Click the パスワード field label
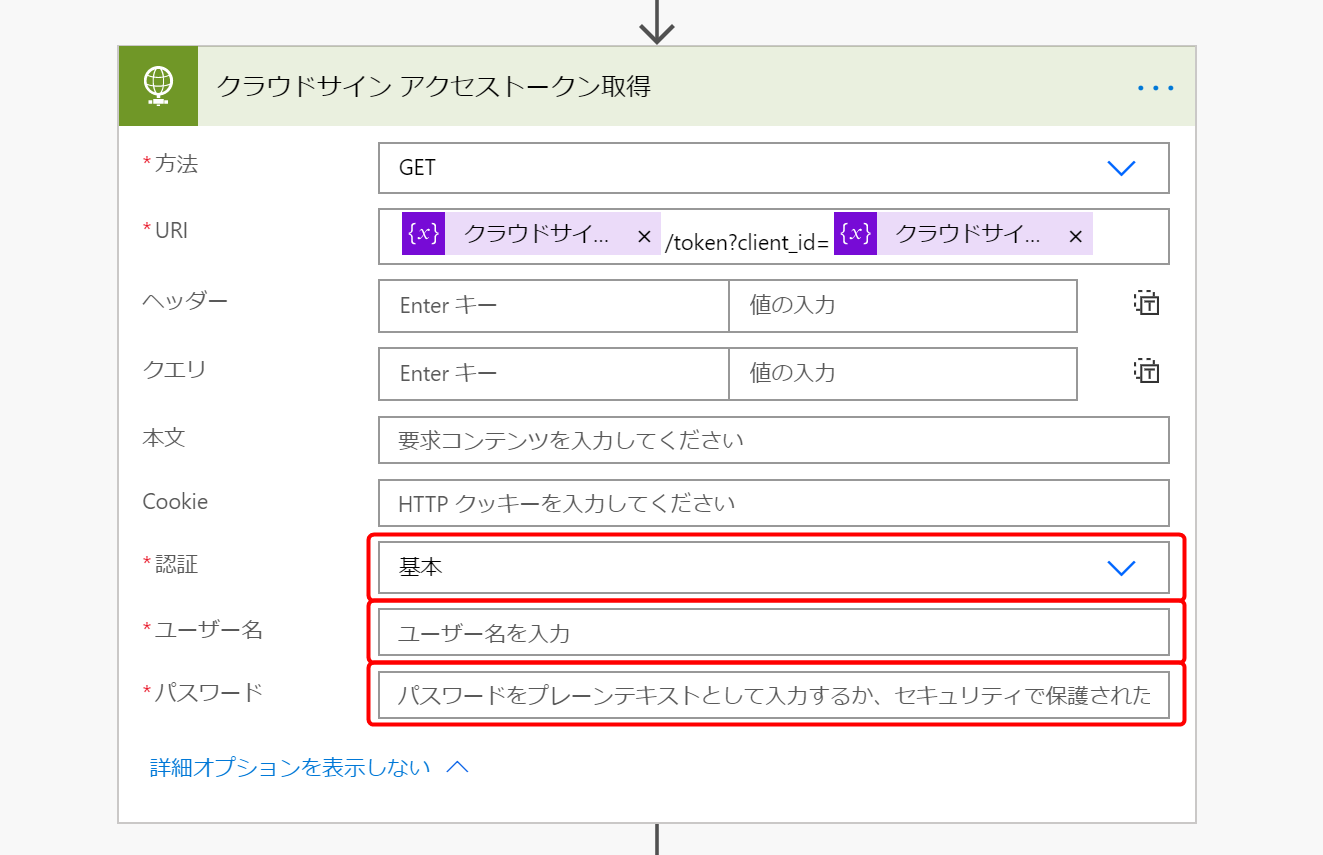 click(208, 692)
